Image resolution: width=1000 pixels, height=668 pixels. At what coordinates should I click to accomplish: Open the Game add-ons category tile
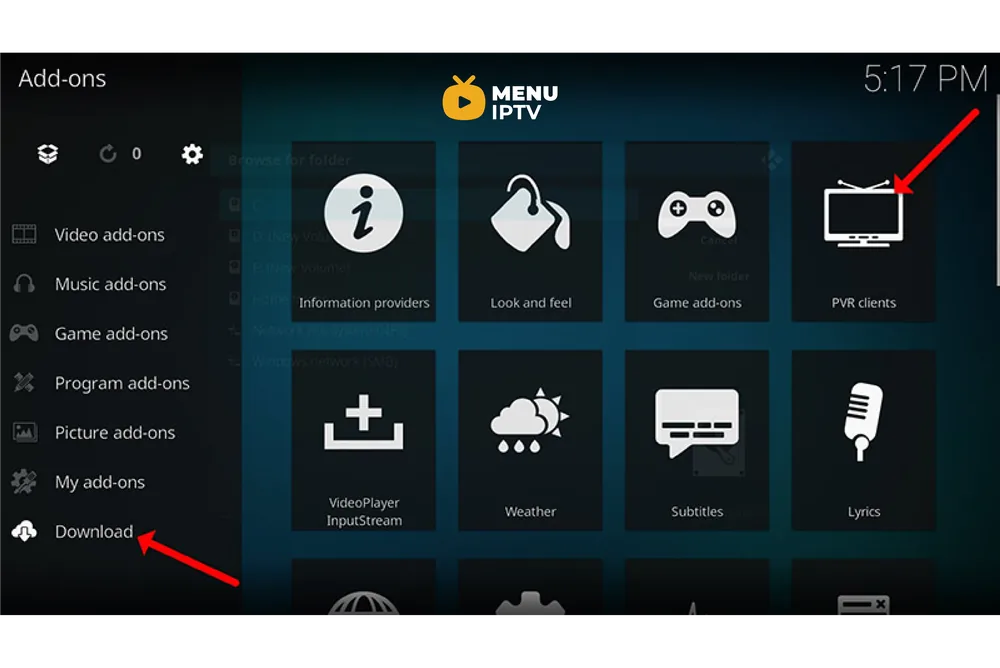click(x=696, y=231)
